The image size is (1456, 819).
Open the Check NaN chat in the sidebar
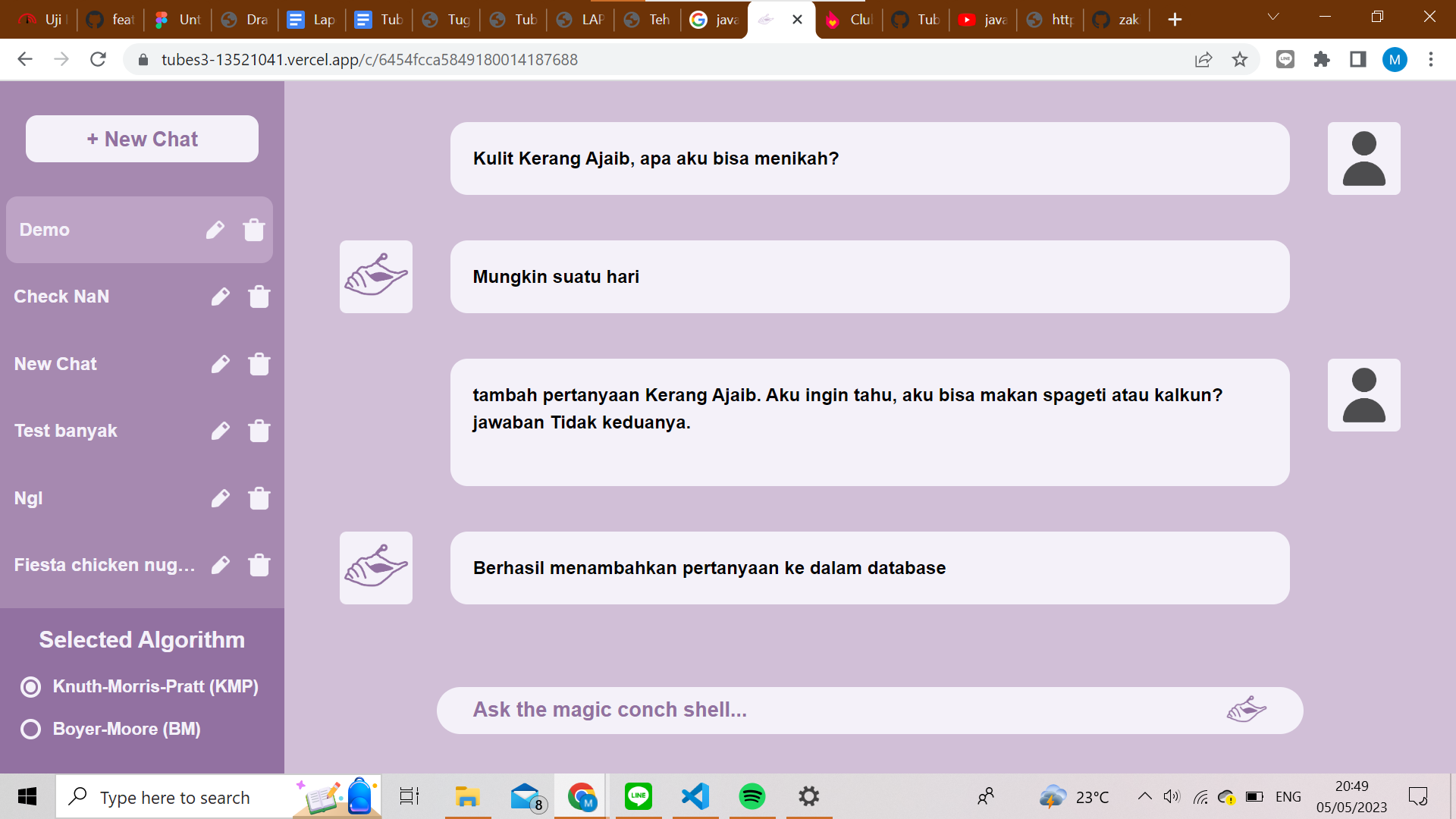coord(62,297)
